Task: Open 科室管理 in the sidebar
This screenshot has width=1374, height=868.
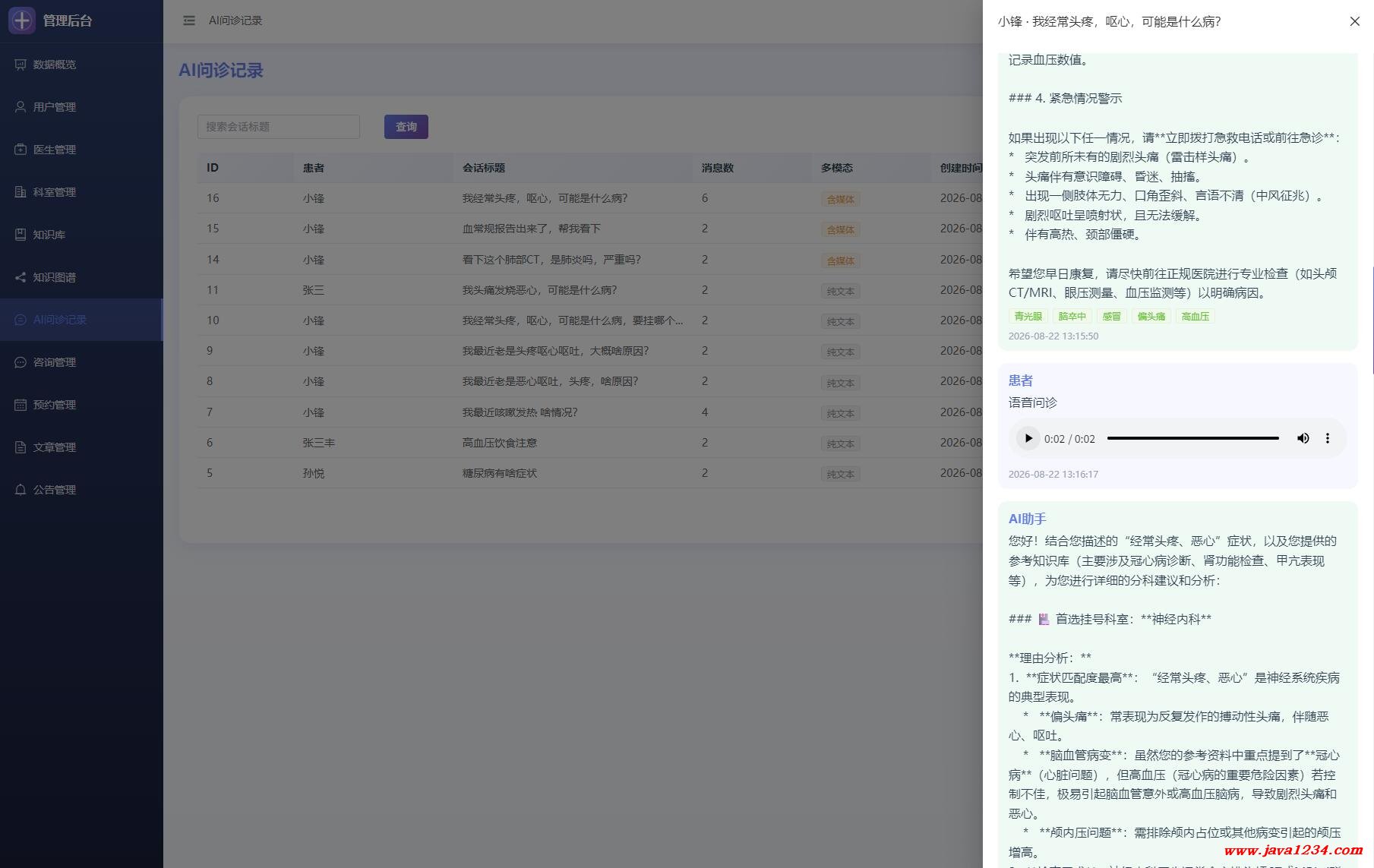Action: tap(81, 192)
